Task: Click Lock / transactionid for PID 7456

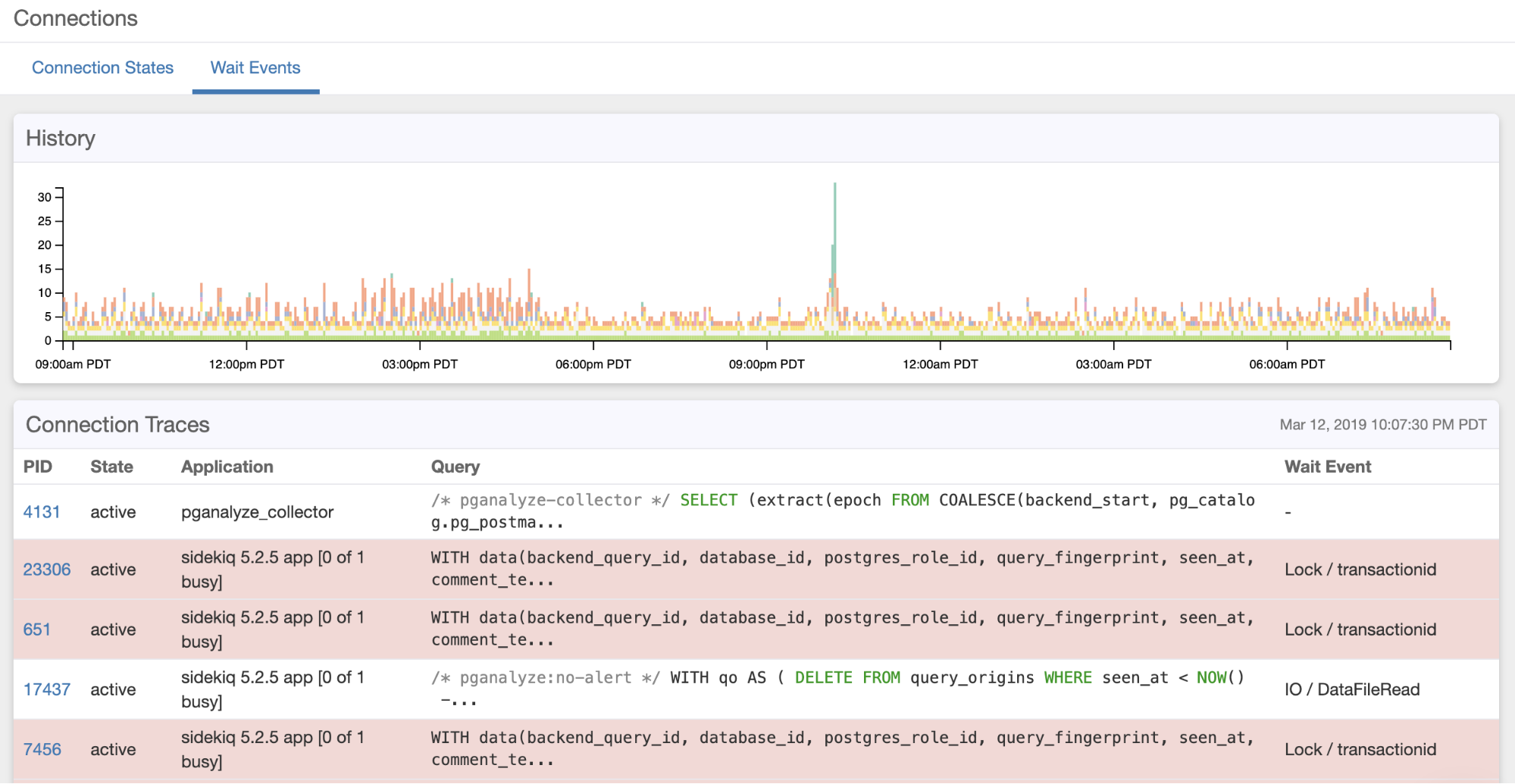Action: click(1360, 749)
